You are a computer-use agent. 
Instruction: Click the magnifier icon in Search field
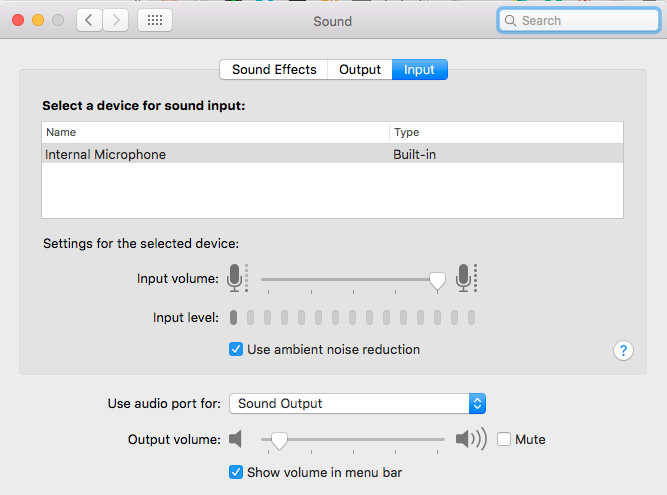coord(510,20)
